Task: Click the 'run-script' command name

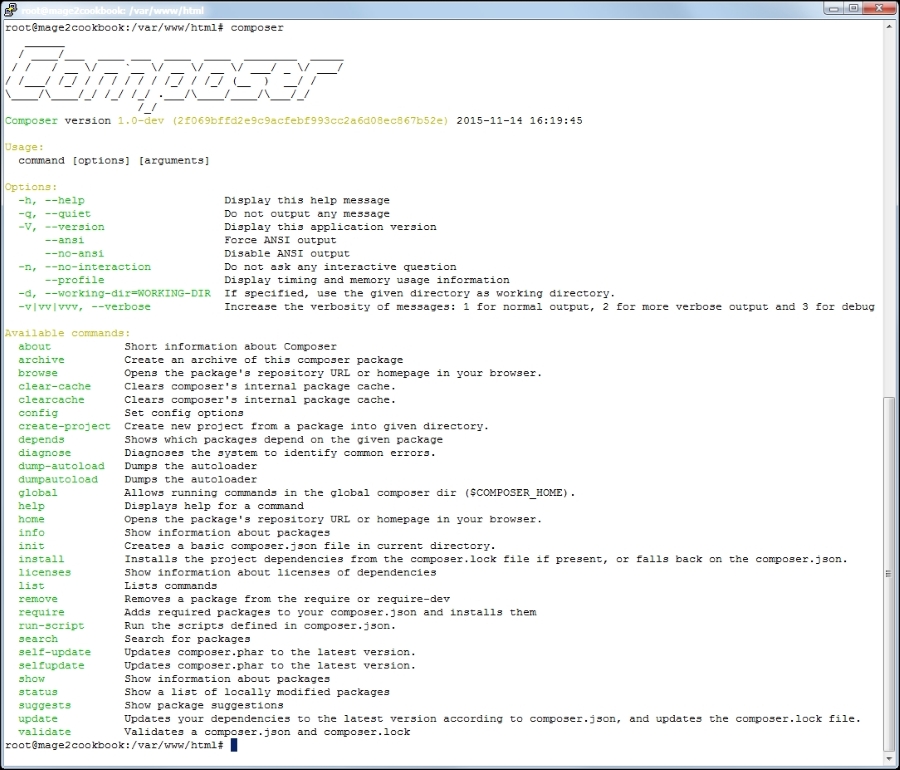Action: (x=51, y=625)
